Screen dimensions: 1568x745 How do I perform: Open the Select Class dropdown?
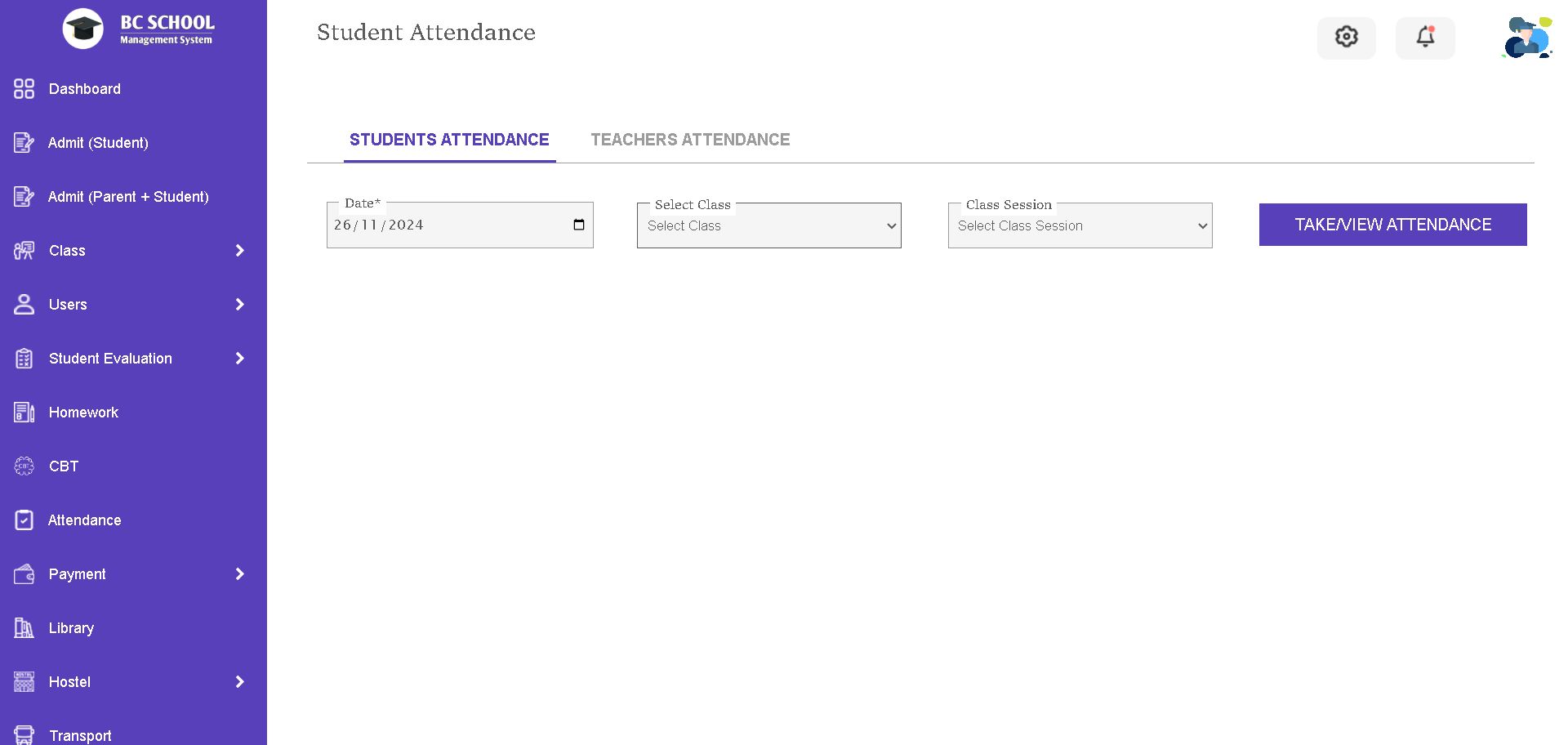point(768,226)
